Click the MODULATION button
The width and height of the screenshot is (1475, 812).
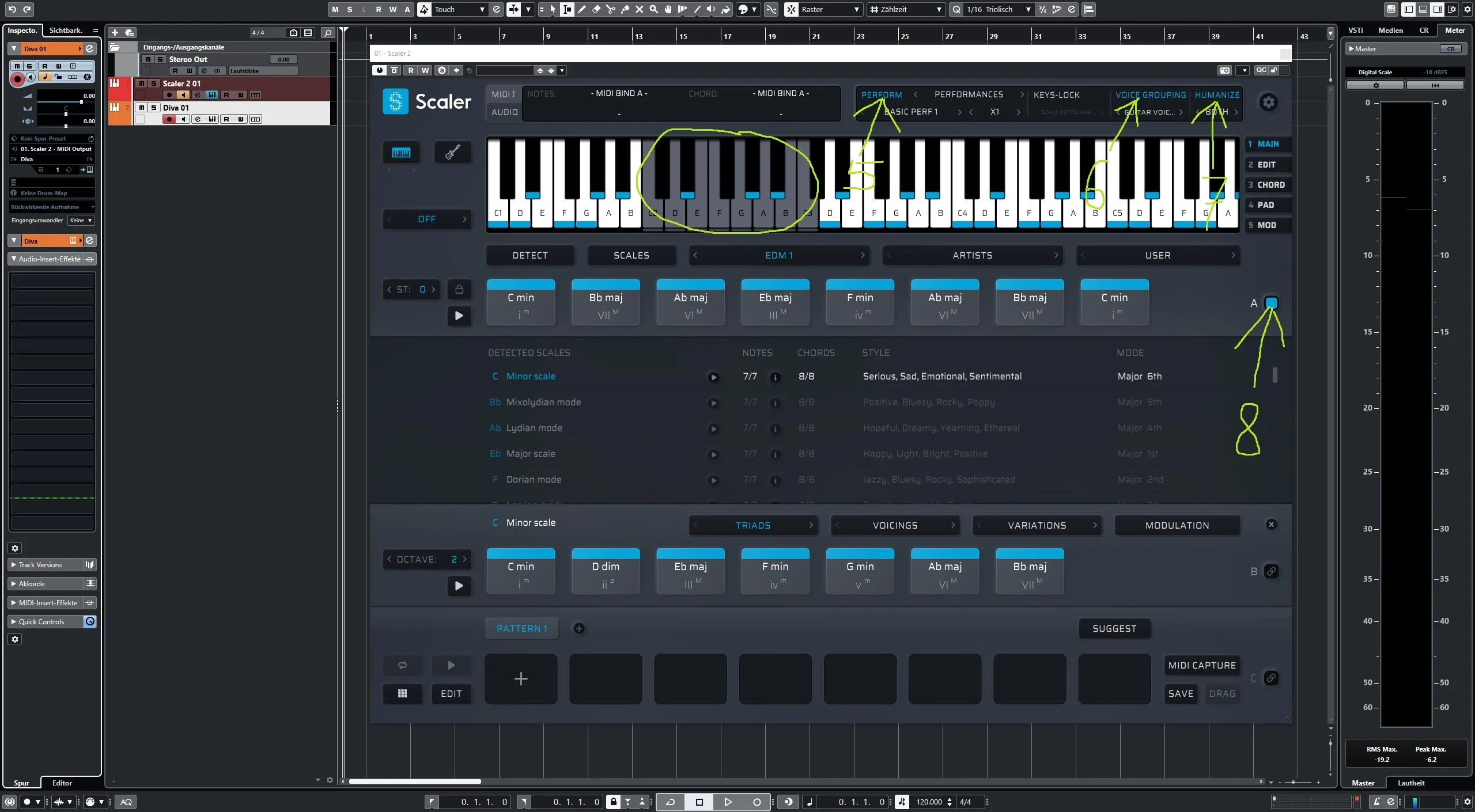click(1177, 525)
